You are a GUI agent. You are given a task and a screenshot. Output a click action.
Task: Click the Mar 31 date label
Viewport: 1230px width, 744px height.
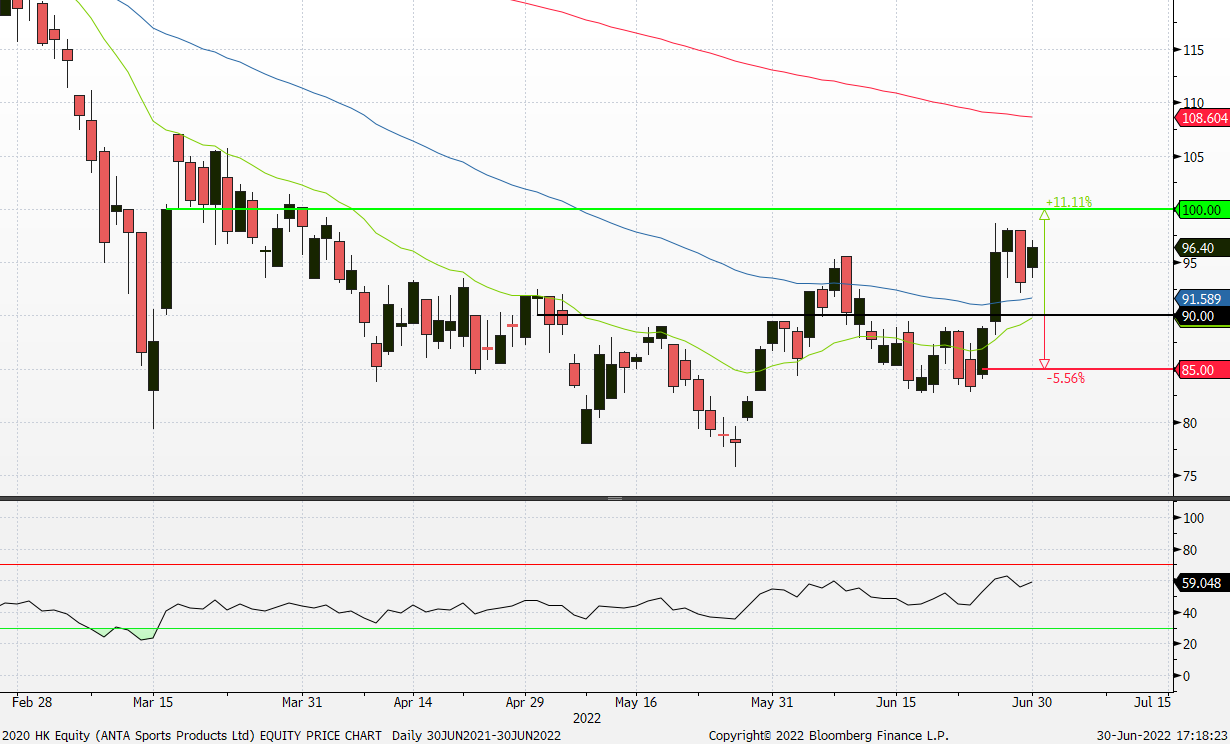pyautogui.click(x=301, y=702)
